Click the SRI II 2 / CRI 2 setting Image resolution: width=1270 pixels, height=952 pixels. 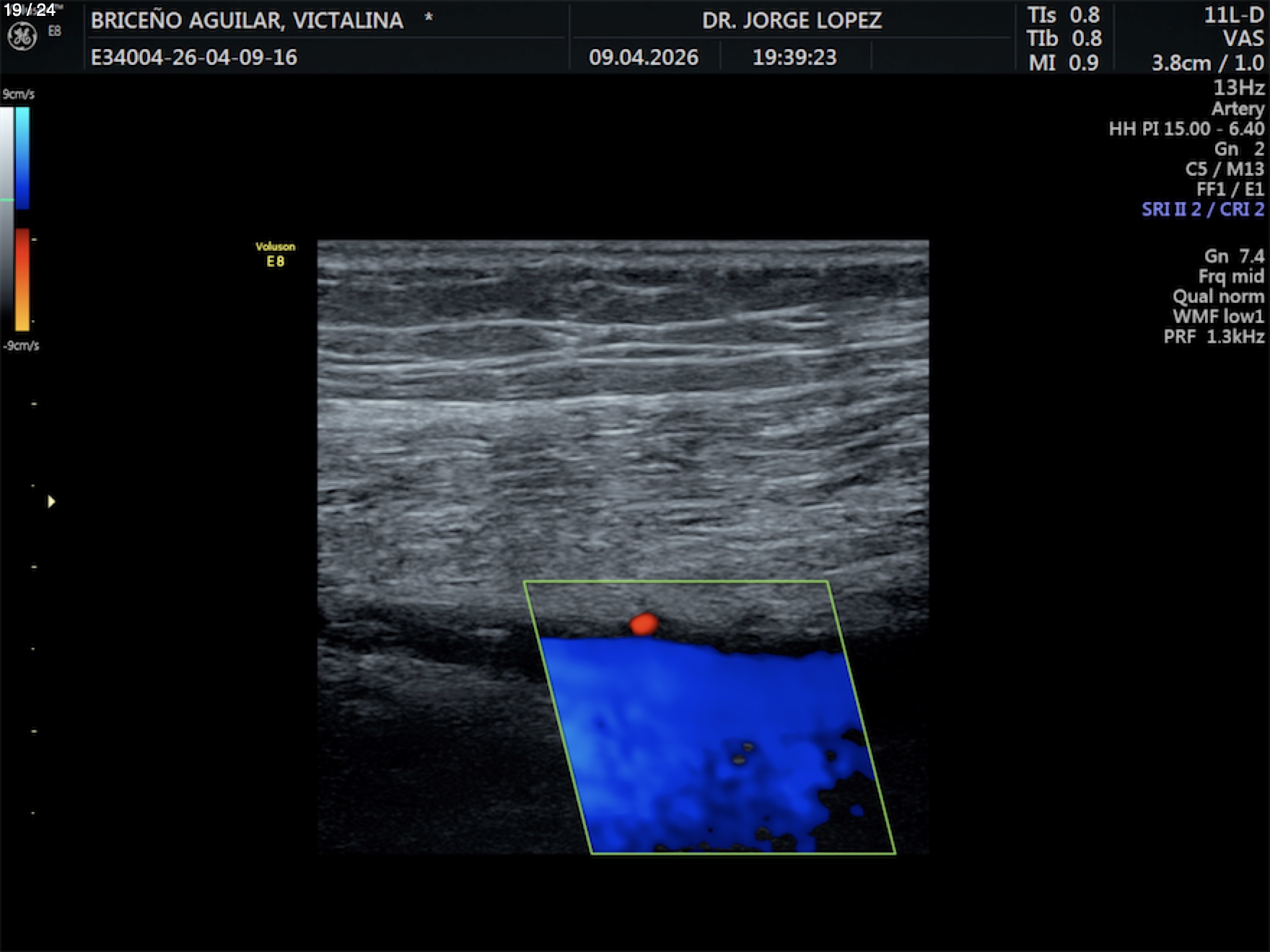click(x=1203, y=210)
